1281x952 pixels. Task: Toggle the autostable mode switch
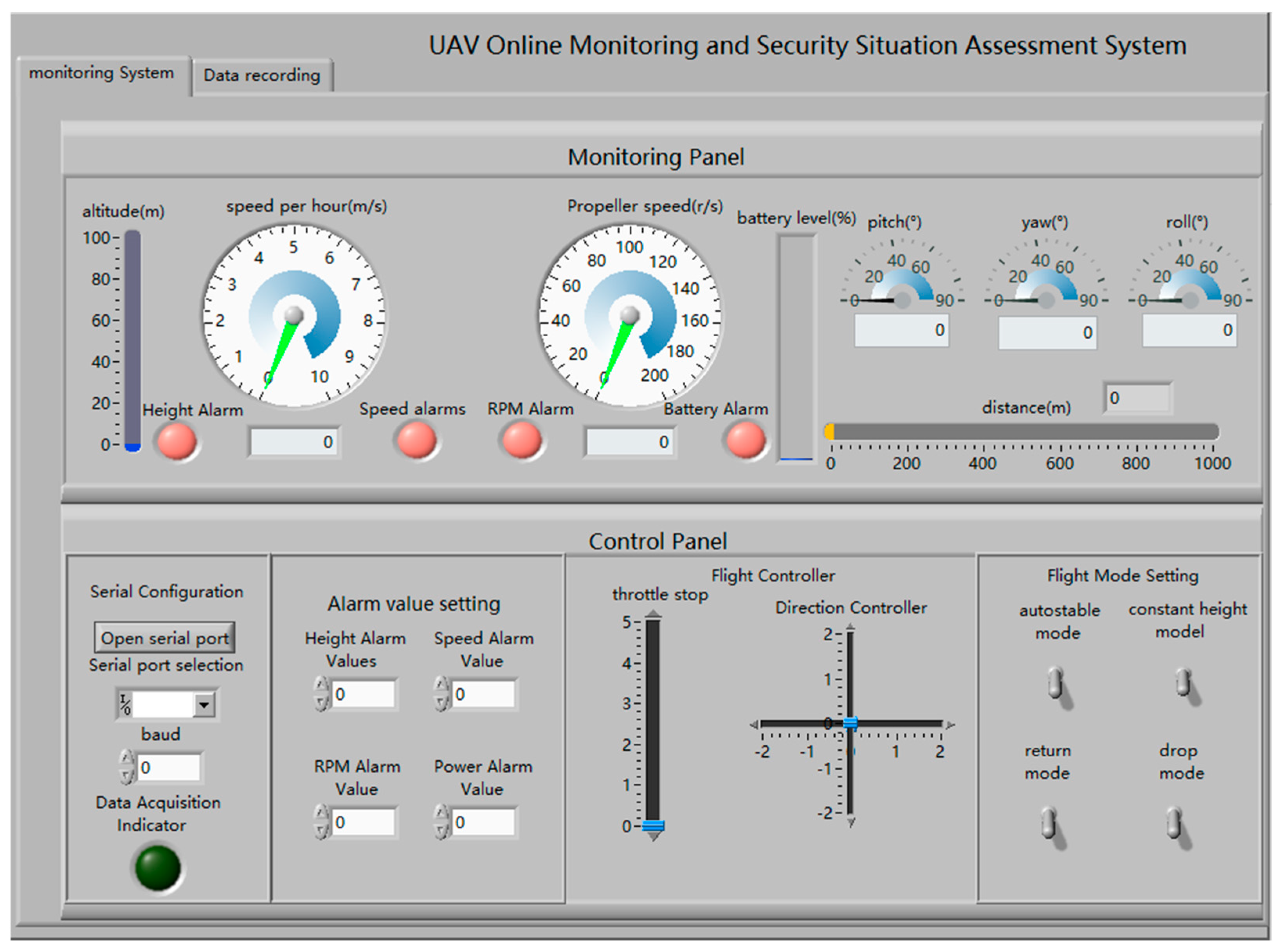click(x=1056, y=684)
